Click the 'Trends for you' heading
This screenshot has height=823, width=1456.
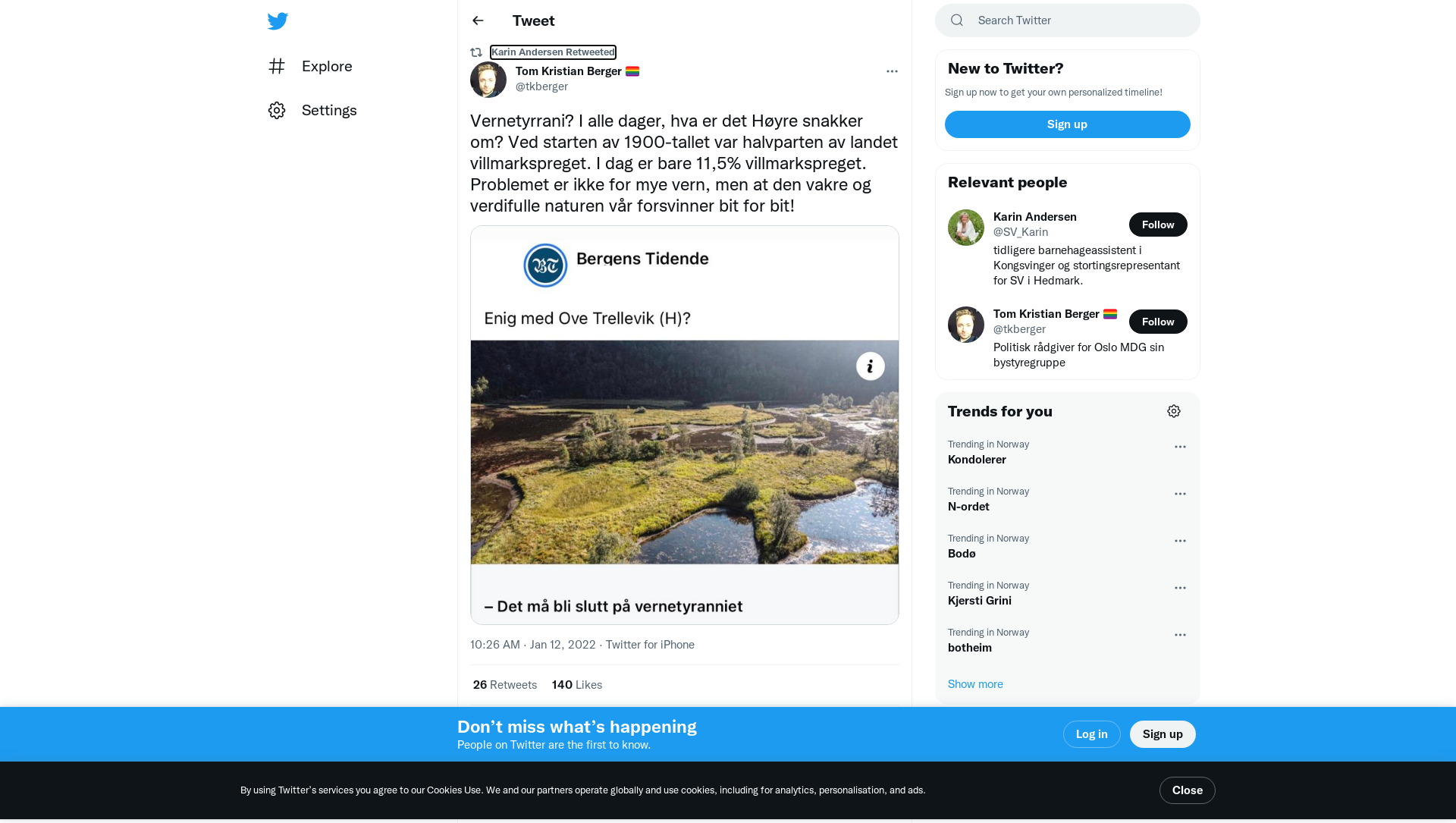pyautogui.click(x=1000, y=411)
